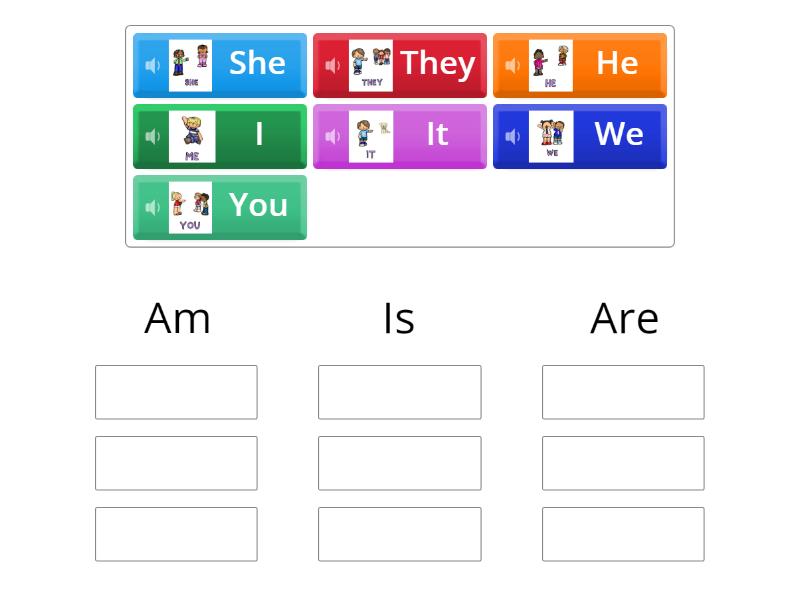This screenshot has width=800, height=600.
Task: Play audio on the "He" tile
Action: tap(512, 64)
